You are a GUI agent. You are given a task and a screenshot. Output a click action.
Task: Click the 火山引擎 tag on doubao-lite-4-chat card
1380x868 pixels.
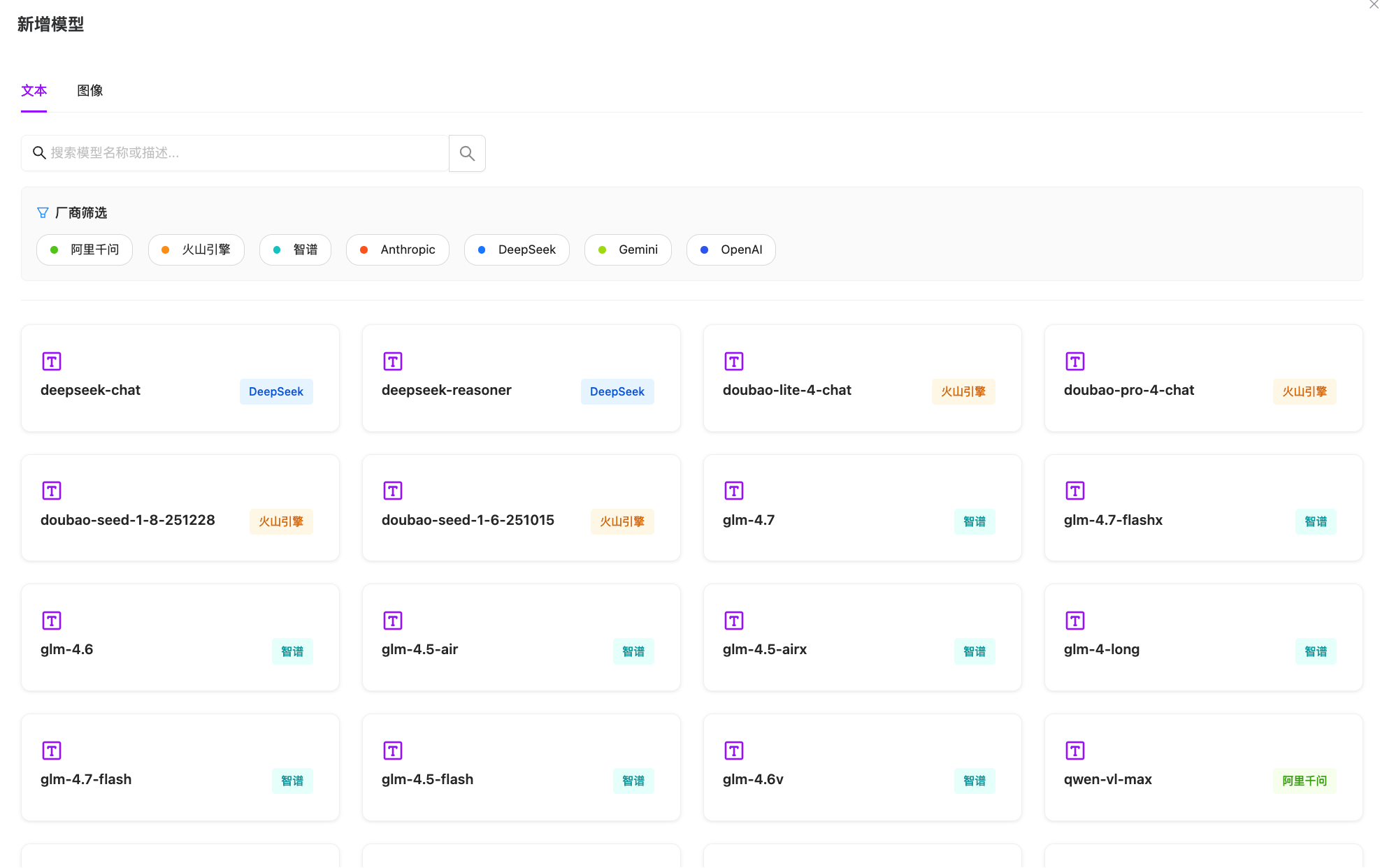[963, 391]
